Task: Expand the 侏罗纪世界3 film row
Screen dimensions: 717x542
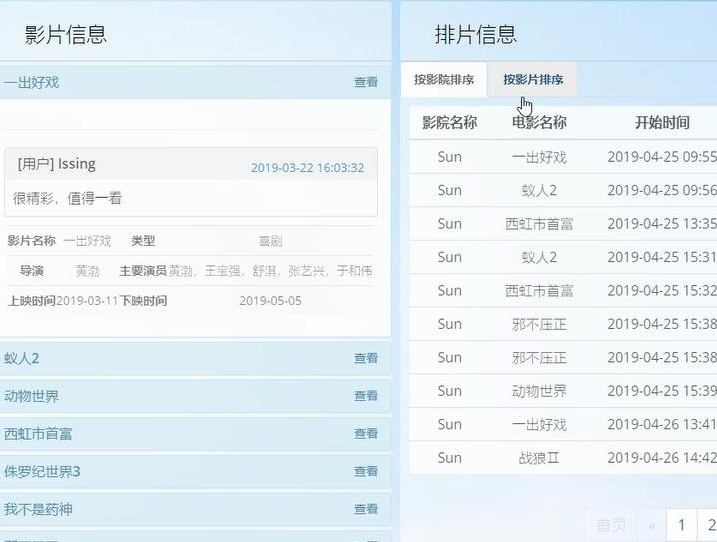Action: coord(195,472)
